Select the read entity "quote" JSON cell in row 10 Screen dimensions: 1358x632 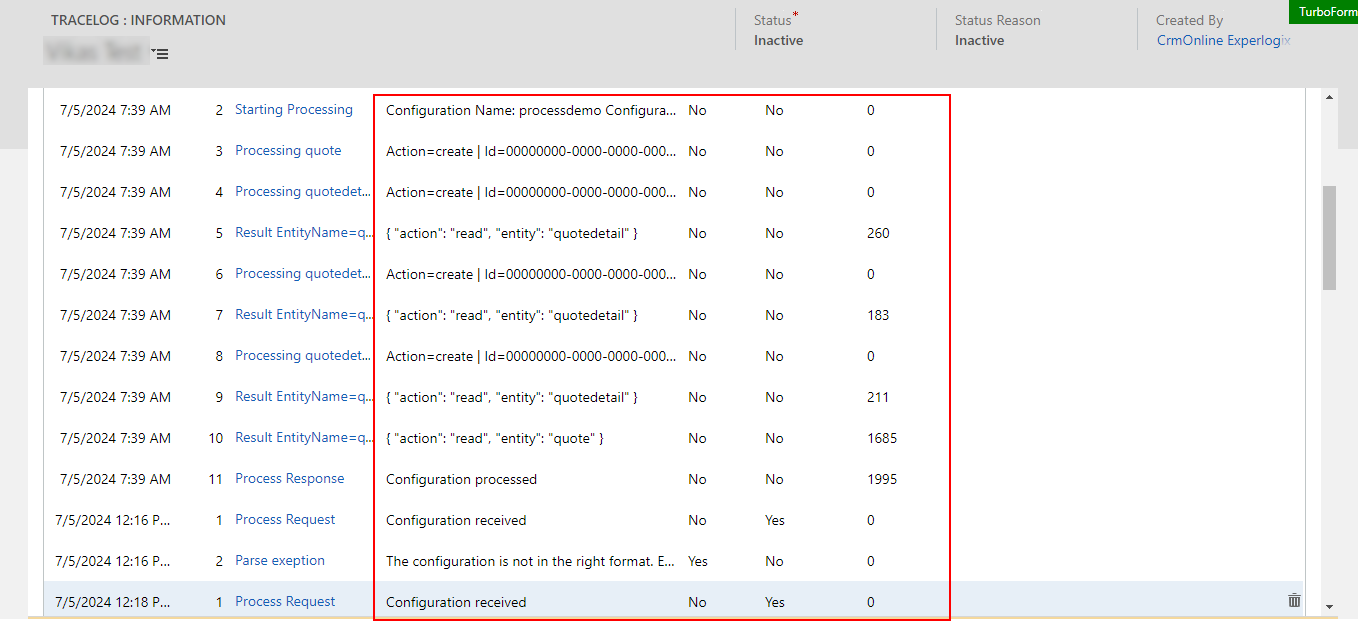[495, 438]
